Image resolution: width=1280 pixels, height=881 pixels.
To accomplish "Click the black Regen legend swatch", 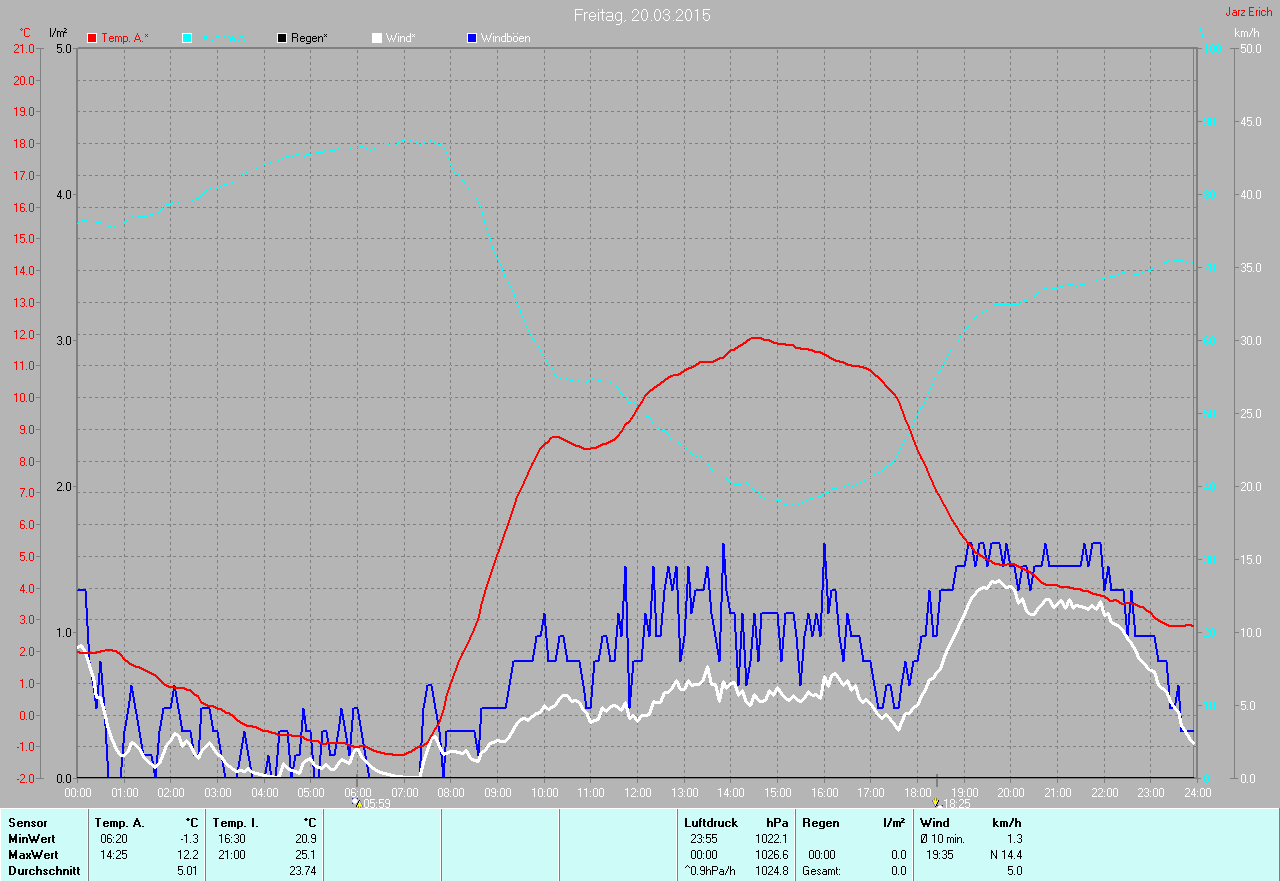I will (x=282, y=38).
